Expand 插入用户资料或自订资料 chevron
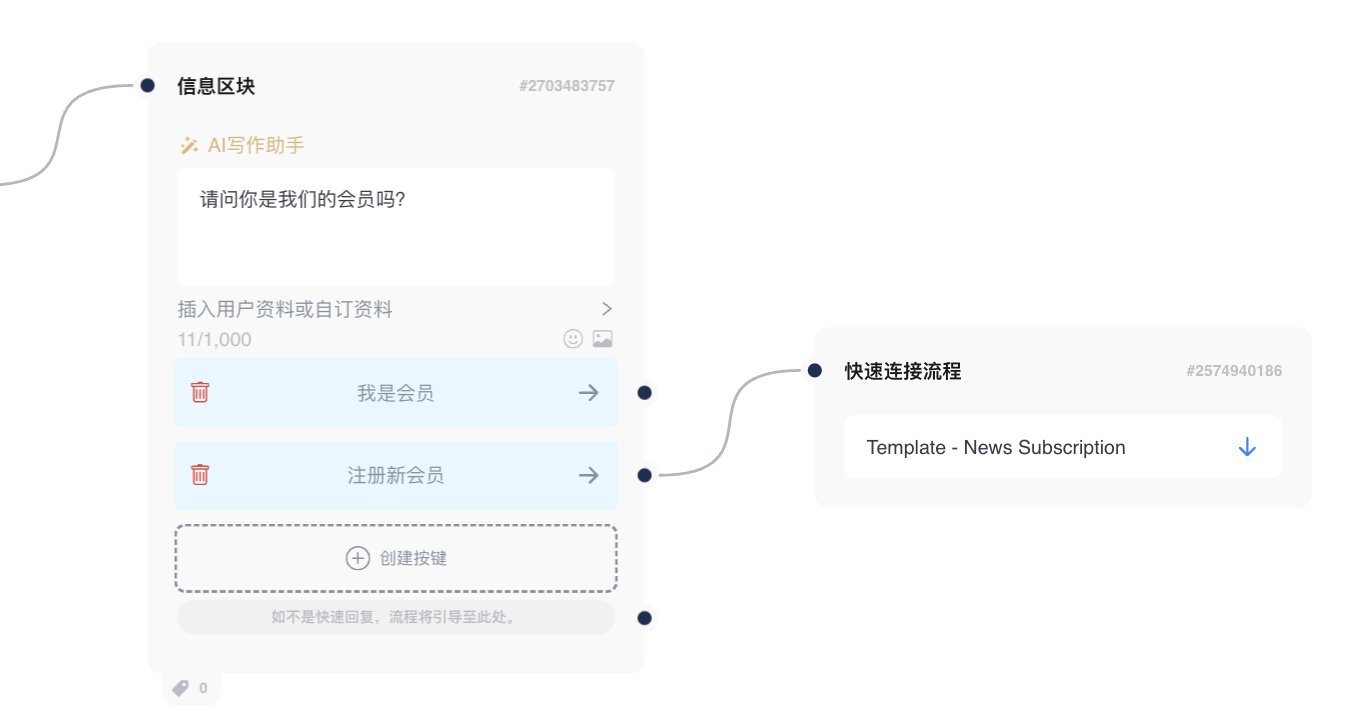Screen dimensions: 1358x728 tap(606, 309)
